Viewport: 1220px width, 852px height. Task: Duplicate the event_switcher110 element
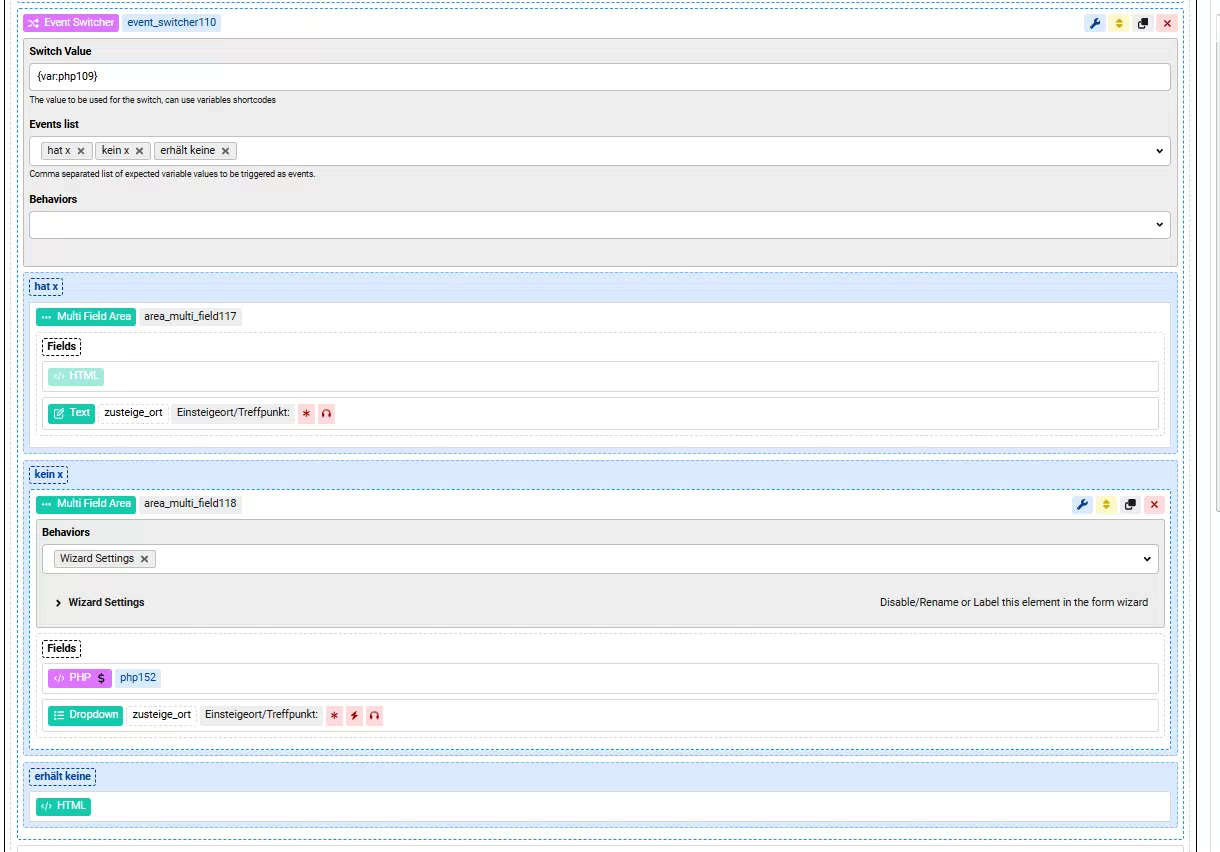(x=1143, y=23)
